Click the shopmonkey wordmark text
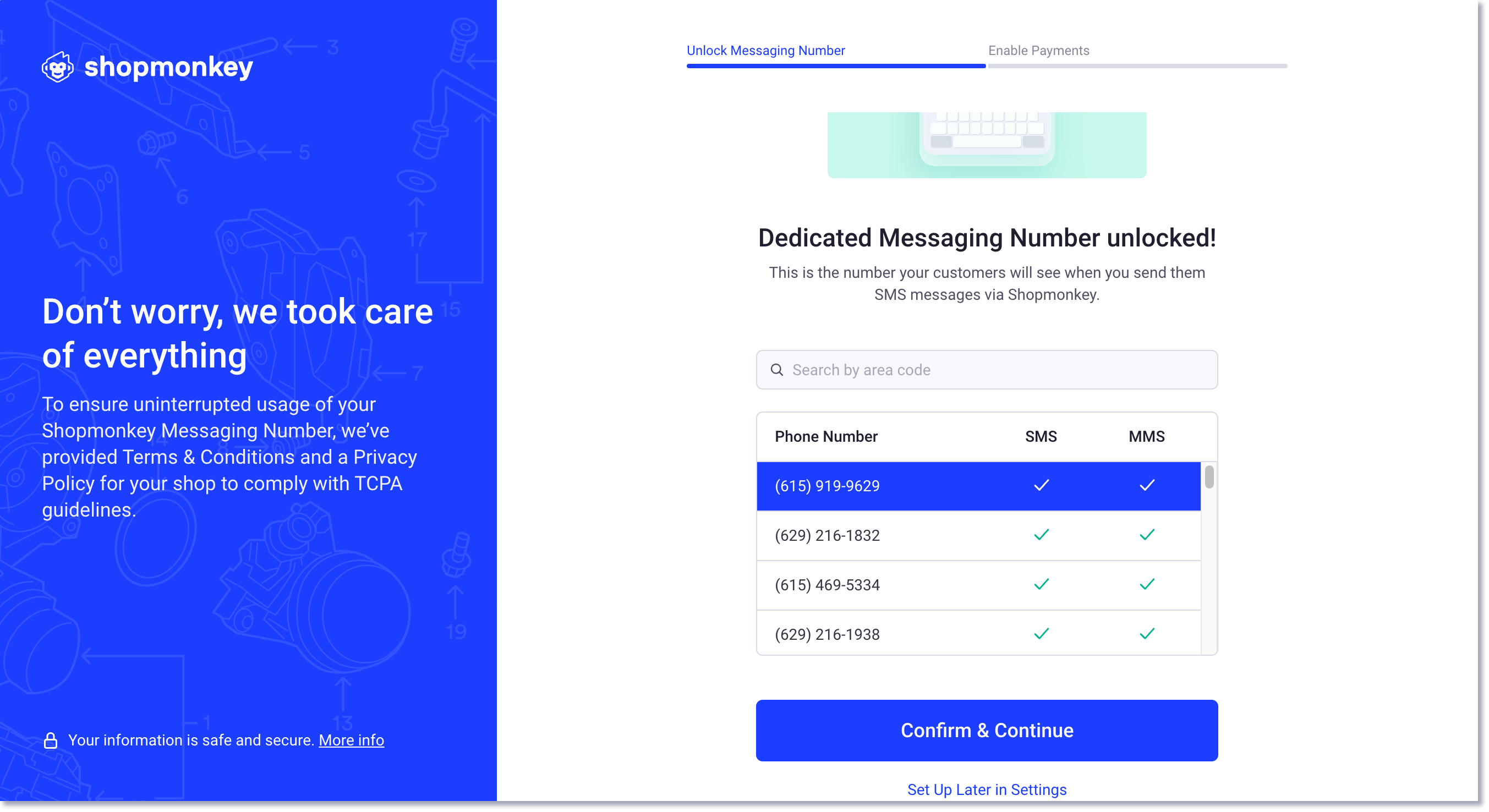The image size is (1489, 812). click(x=169, y=67)
